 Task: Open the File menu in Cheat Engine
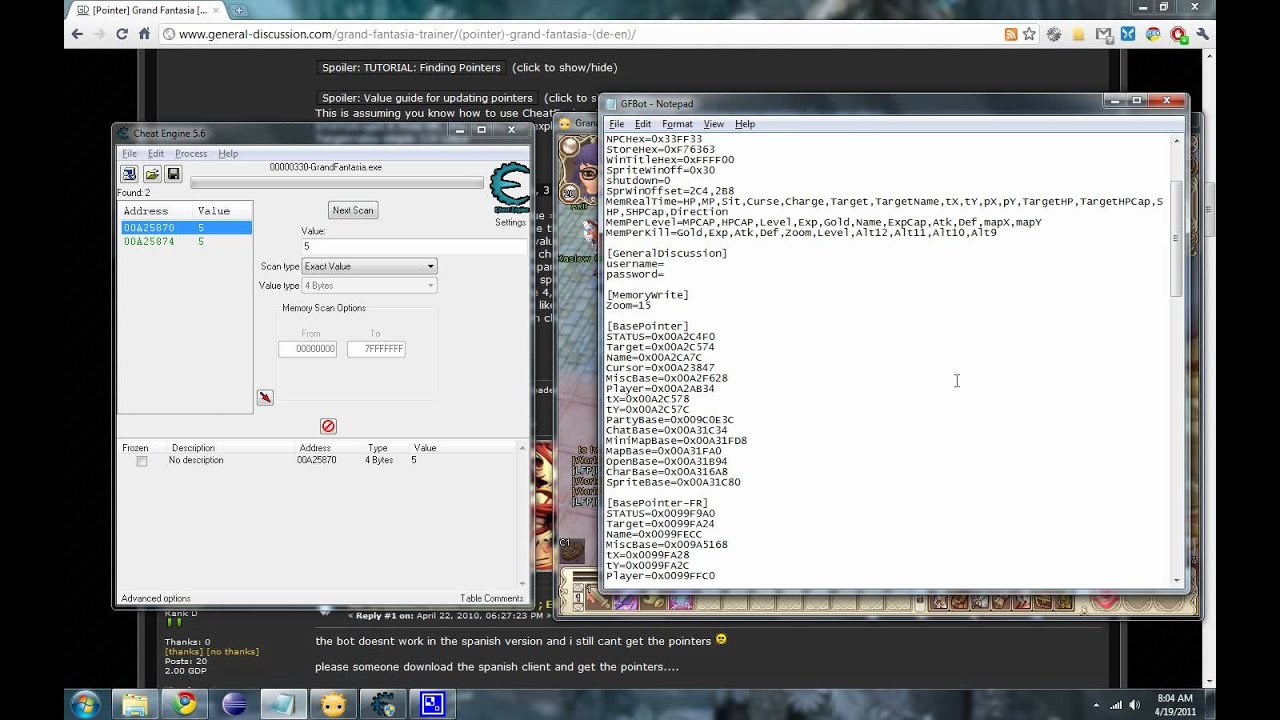tap(129, 154)
